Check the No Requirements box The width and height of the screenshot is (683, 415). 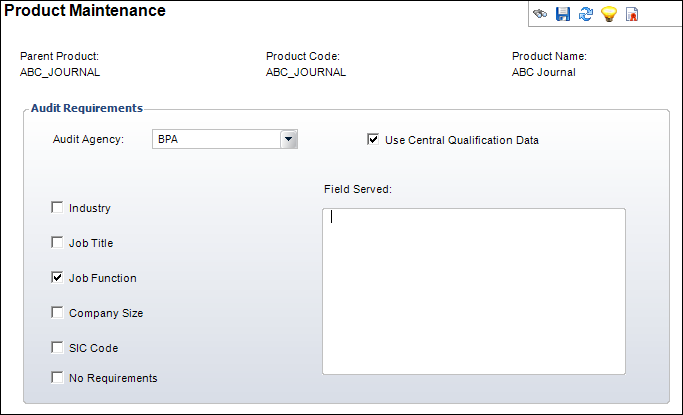(57, 378)
